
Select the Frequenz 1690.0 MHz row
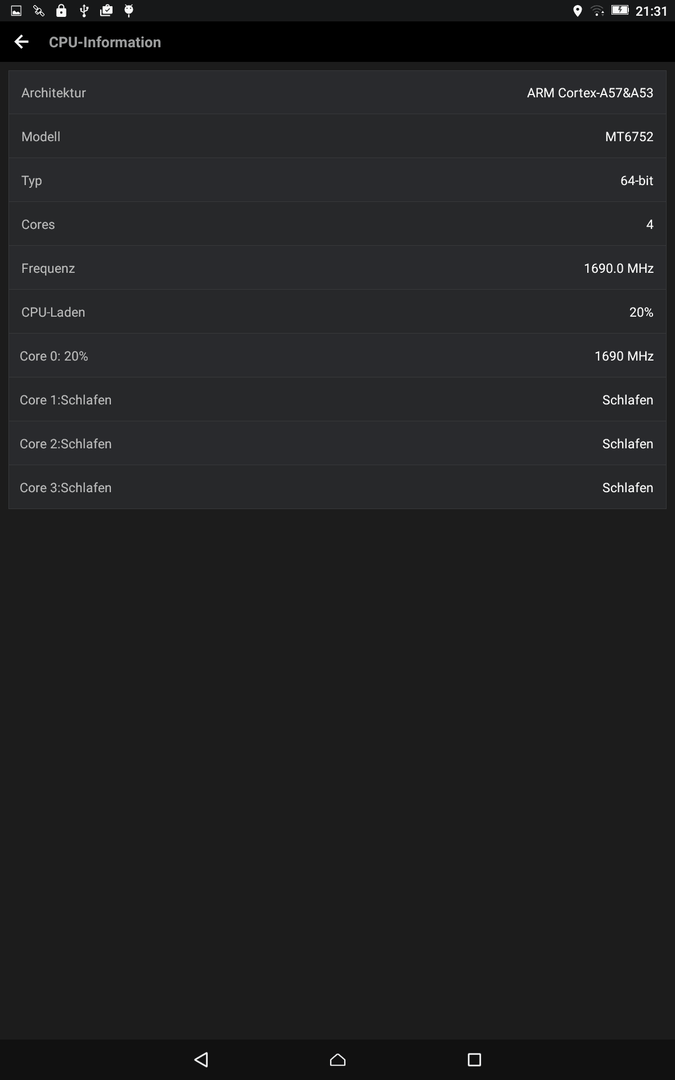(338, 269)
